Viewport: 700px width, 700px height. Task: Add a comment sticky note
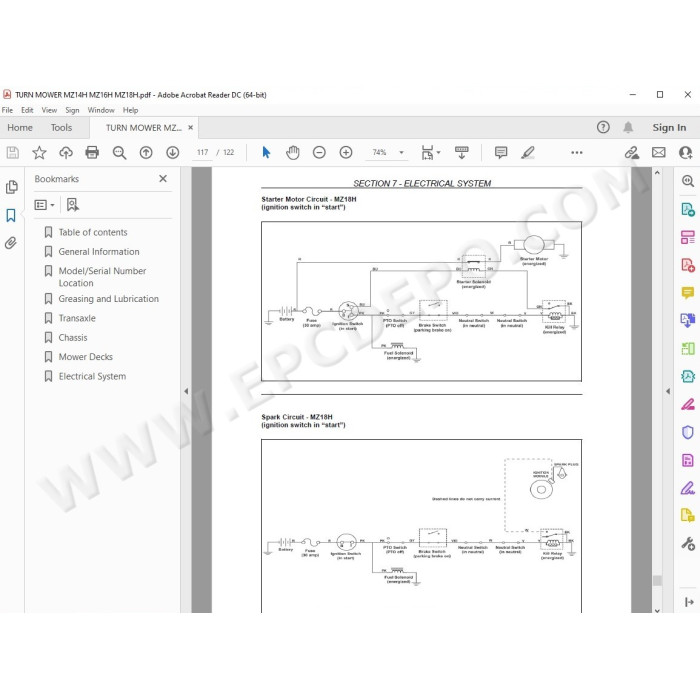point(501,153)
